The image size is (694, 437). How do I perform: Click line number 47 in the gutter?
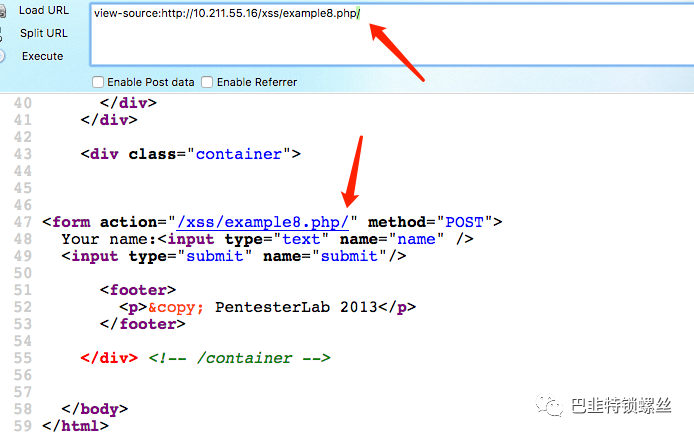(23, 222)
